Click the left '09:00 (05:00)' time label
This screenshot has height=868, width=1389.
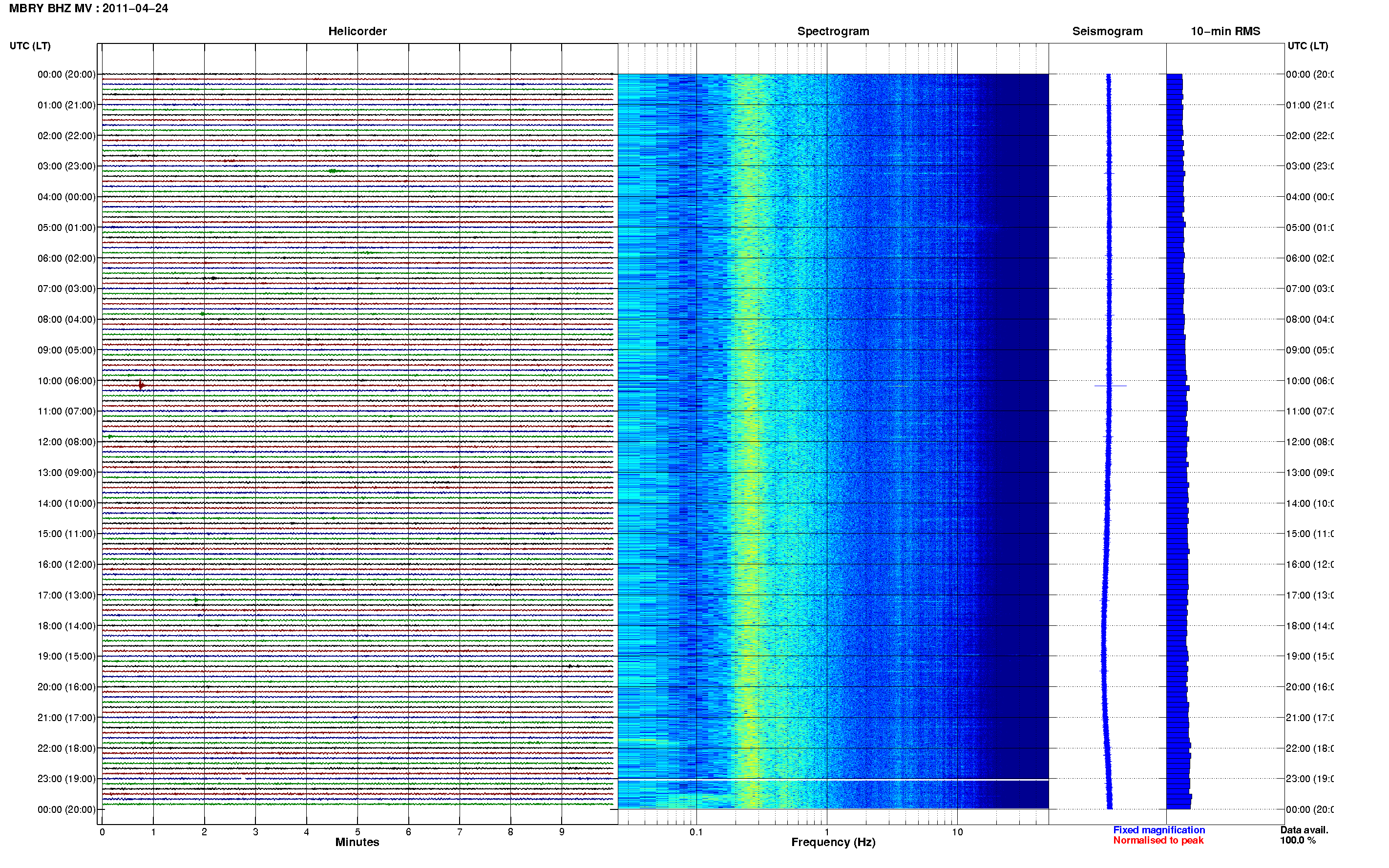coord(66,350)
